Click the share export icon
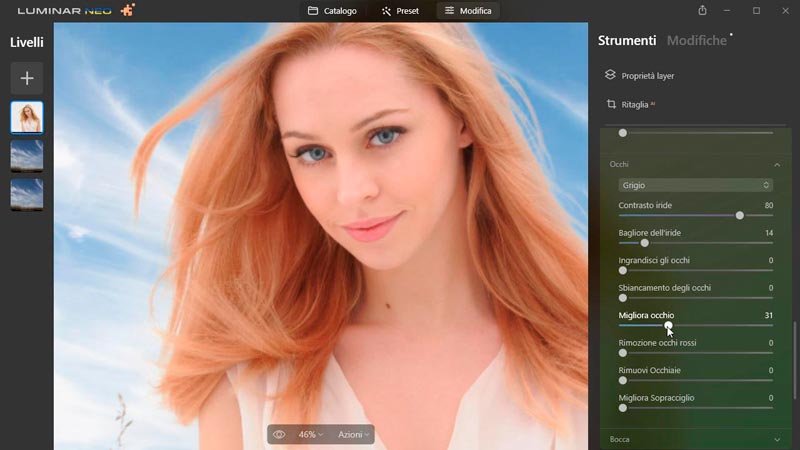800x450 pixels. tap(703, 10)
